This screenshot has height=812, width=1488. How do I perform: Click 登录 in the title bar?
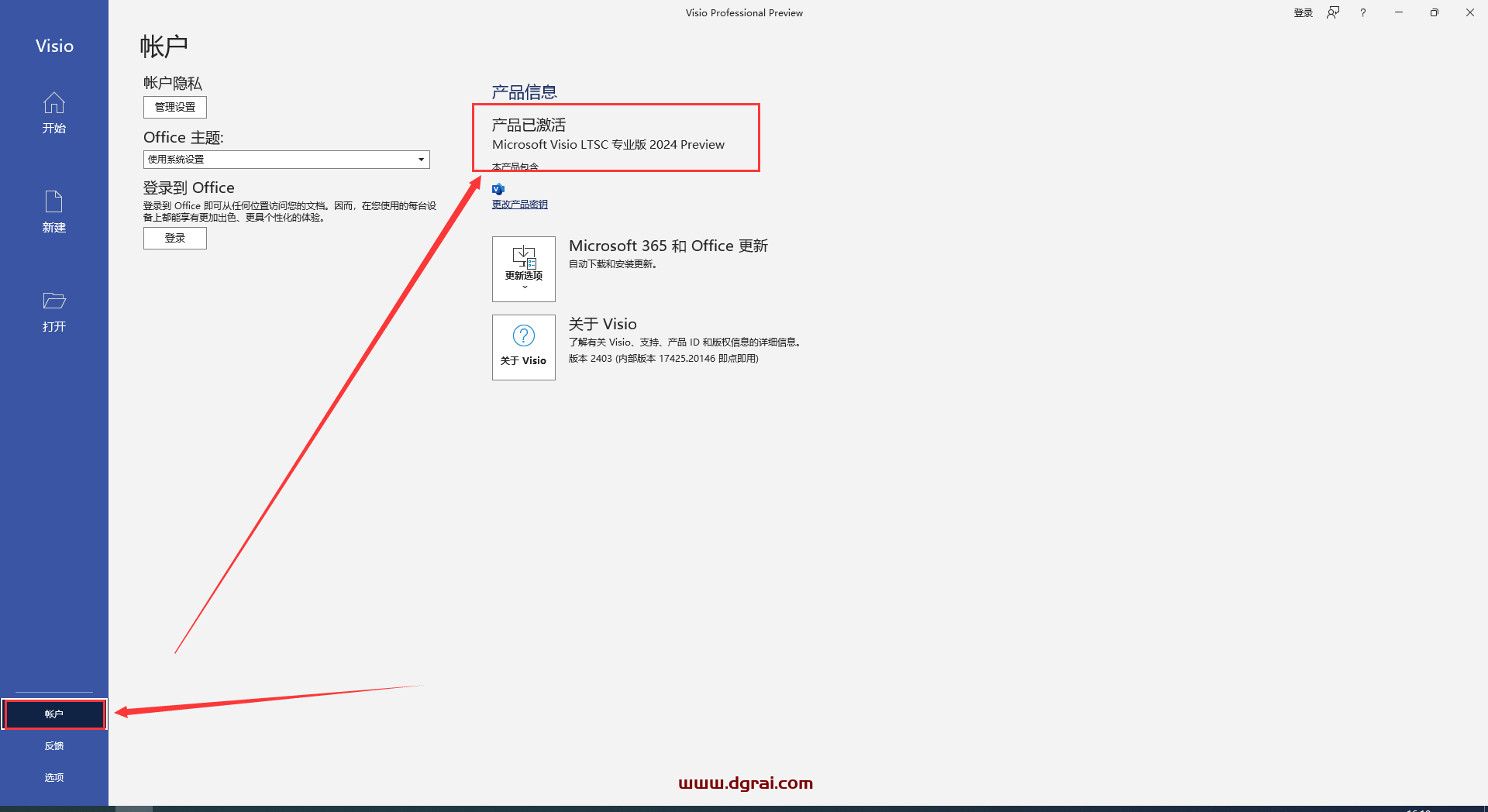coord(1304,12)
